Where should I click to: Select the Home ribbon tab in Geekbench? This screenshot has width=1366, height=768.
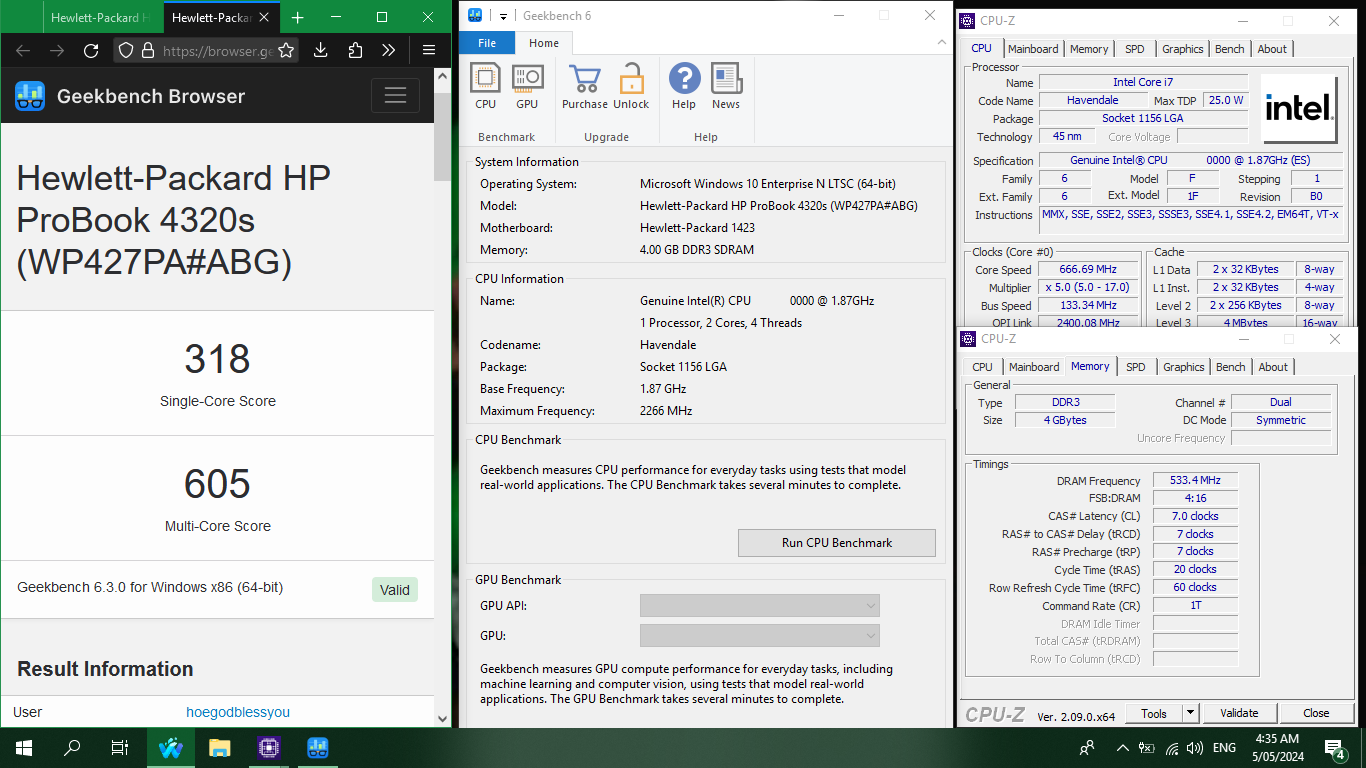(544, 43)
